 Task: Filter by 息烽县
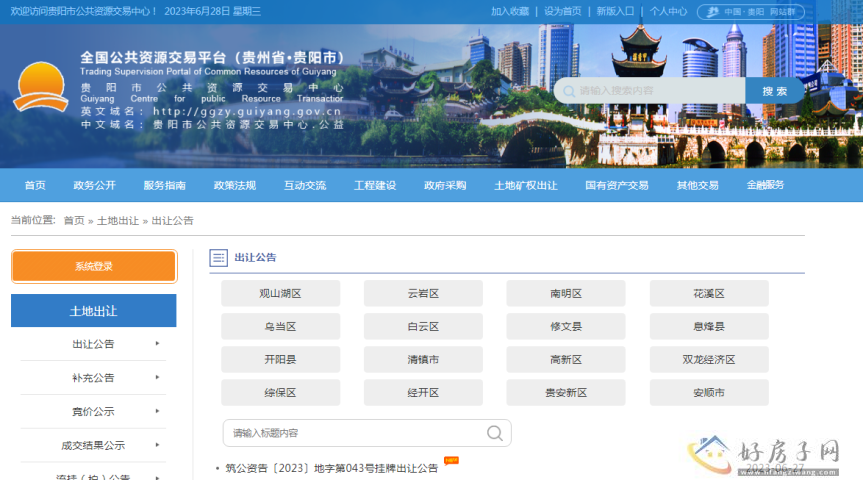[x=709, y=326]
